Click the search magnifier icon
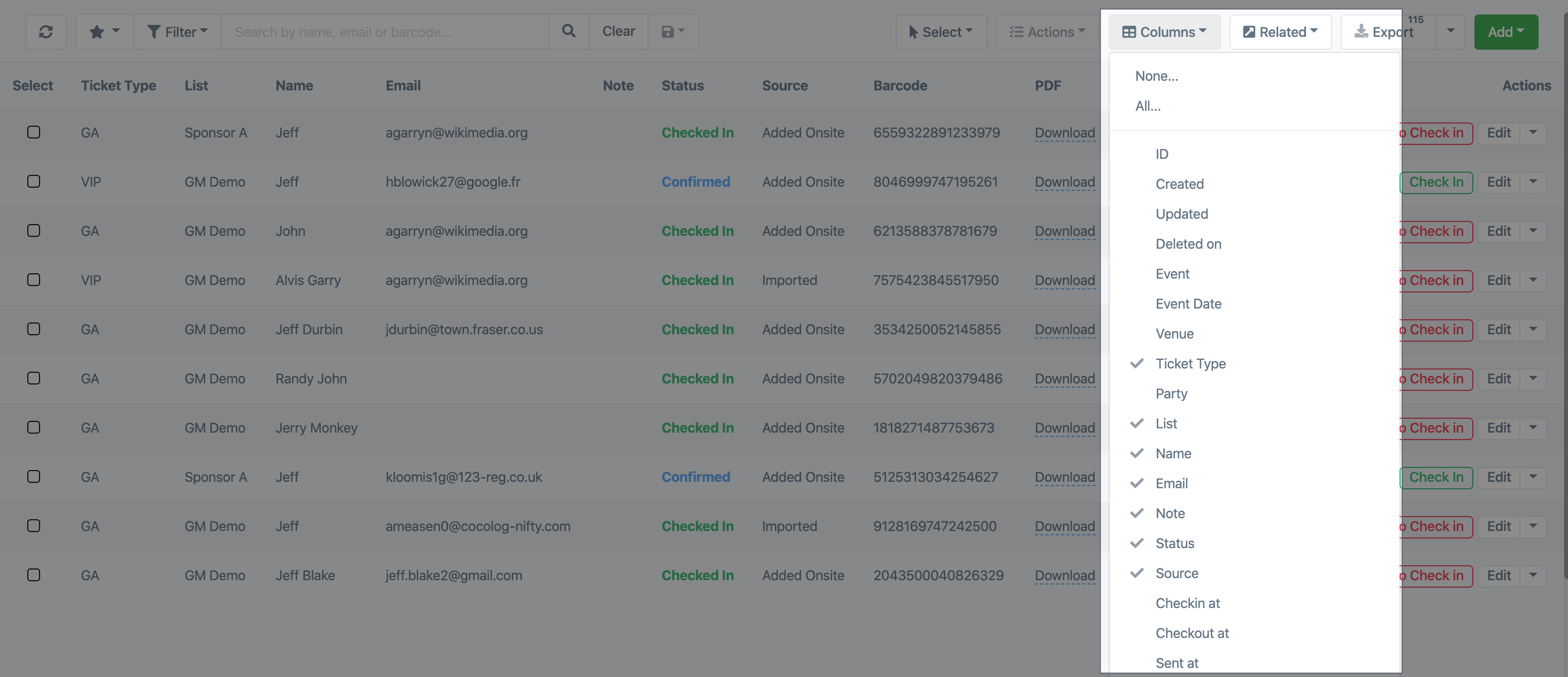The height and width of the screenshot is (677, 1568). coord(568,32)
